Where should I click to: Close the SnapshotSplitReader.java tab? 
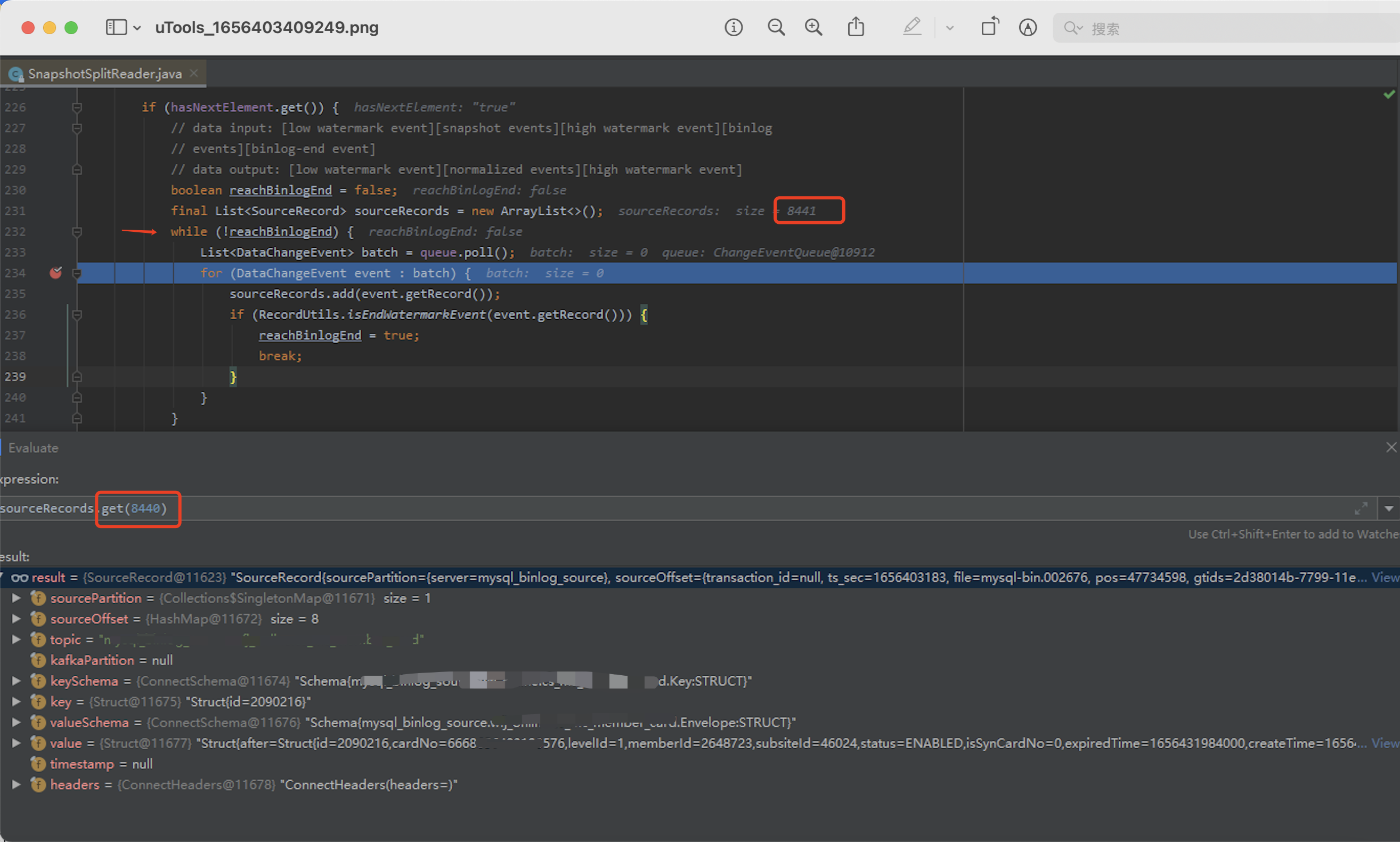coord(194,73)
